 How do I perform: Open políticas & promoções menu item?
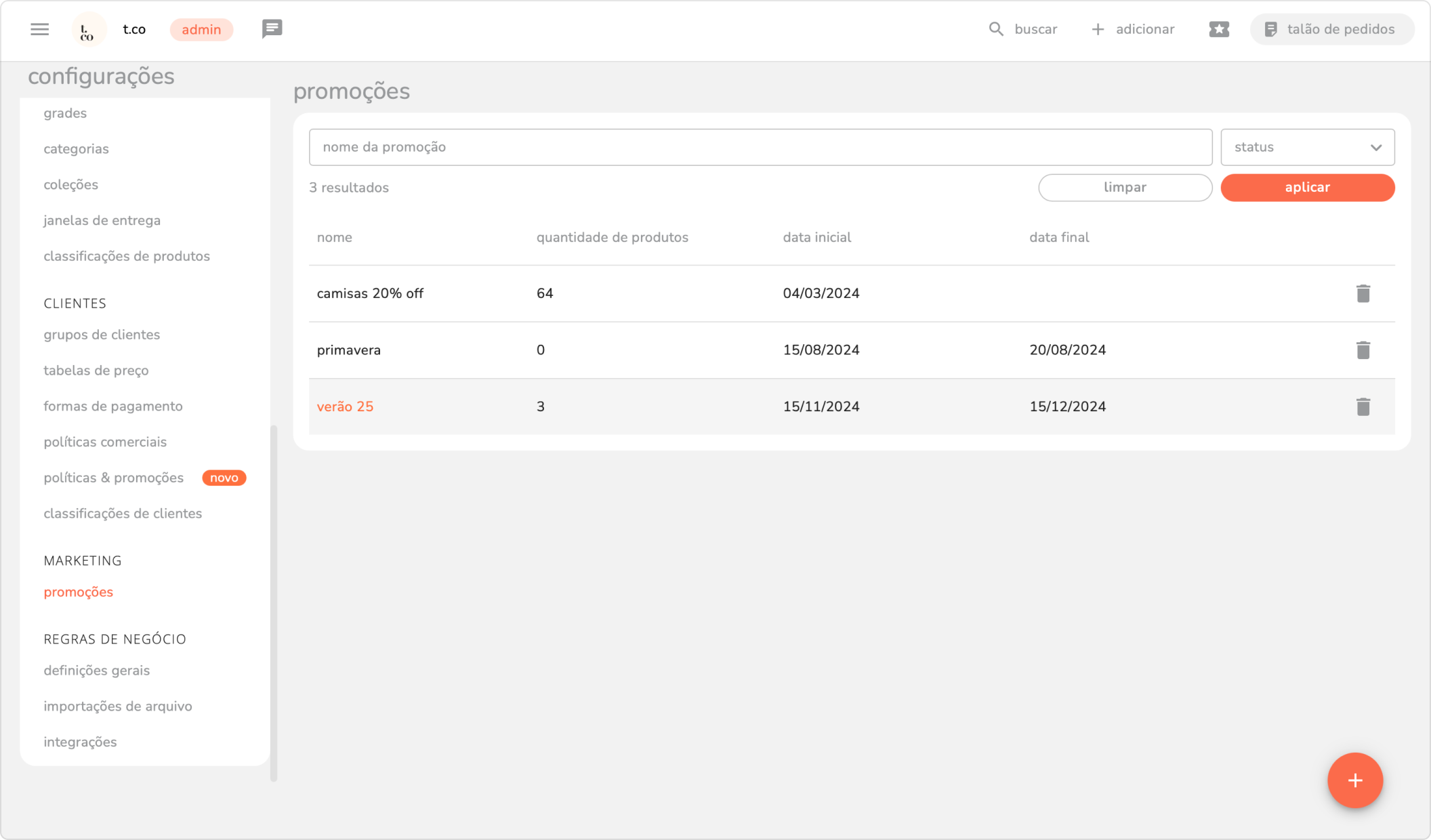pos(114,478)
